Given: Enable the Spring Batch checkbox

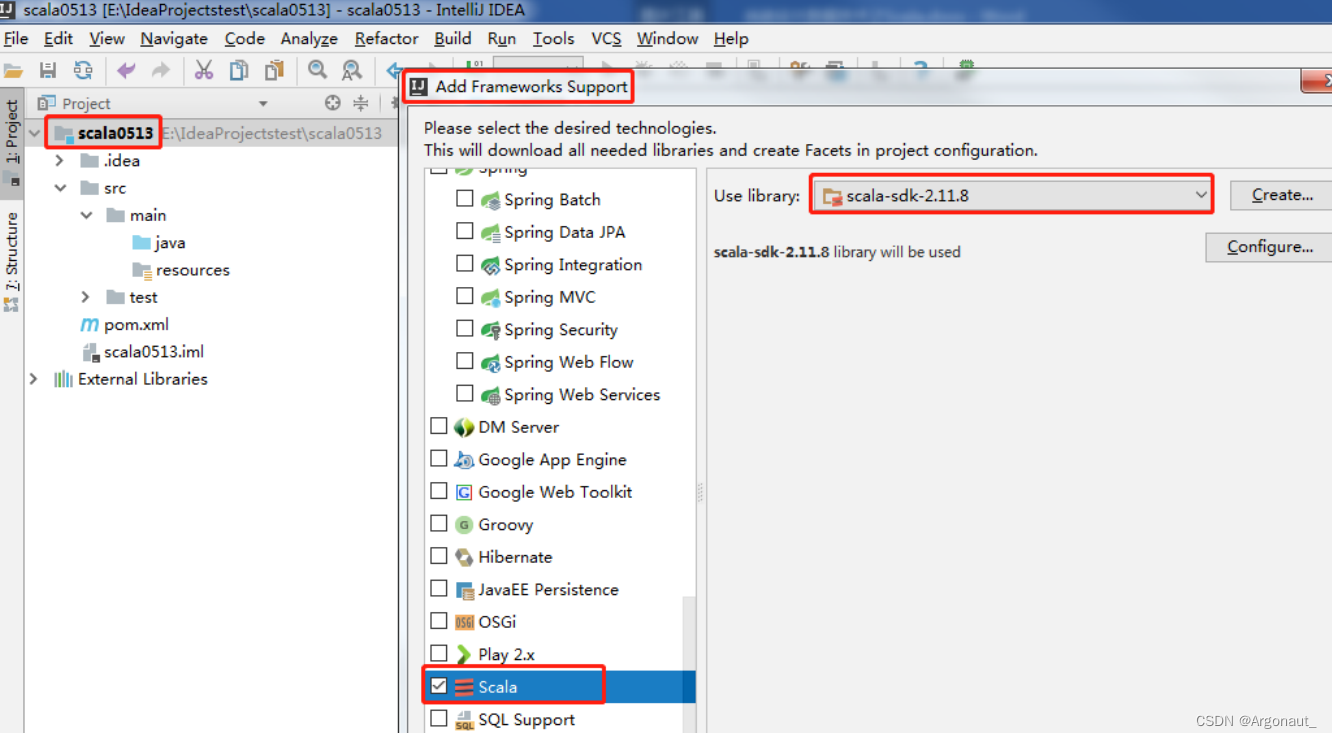Looking at the screenshot, I should pyautogui.click(x=465, y=199).
